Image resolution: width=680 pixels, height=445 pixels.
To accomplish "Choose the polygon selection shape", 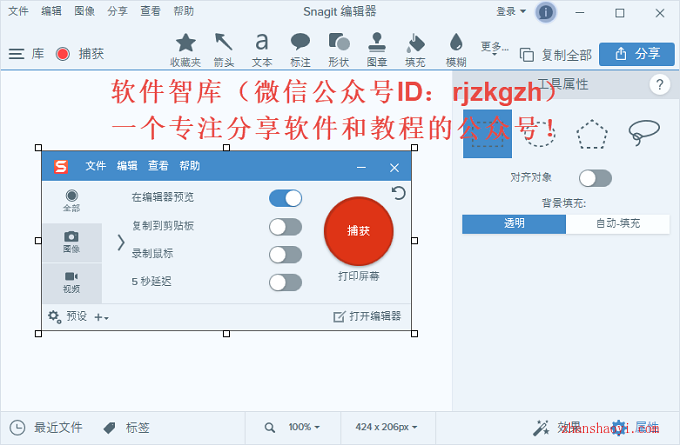I will (592, 134).
